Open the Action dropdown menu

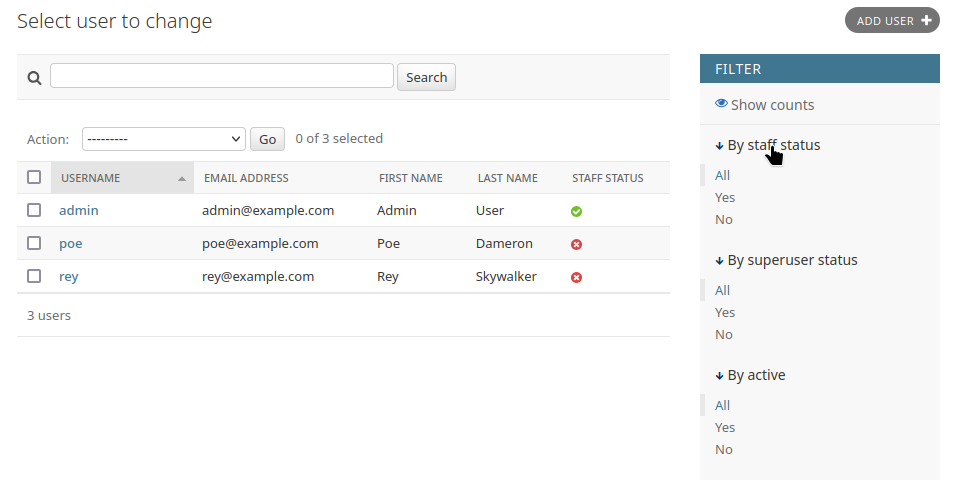[x=164, y=139]
